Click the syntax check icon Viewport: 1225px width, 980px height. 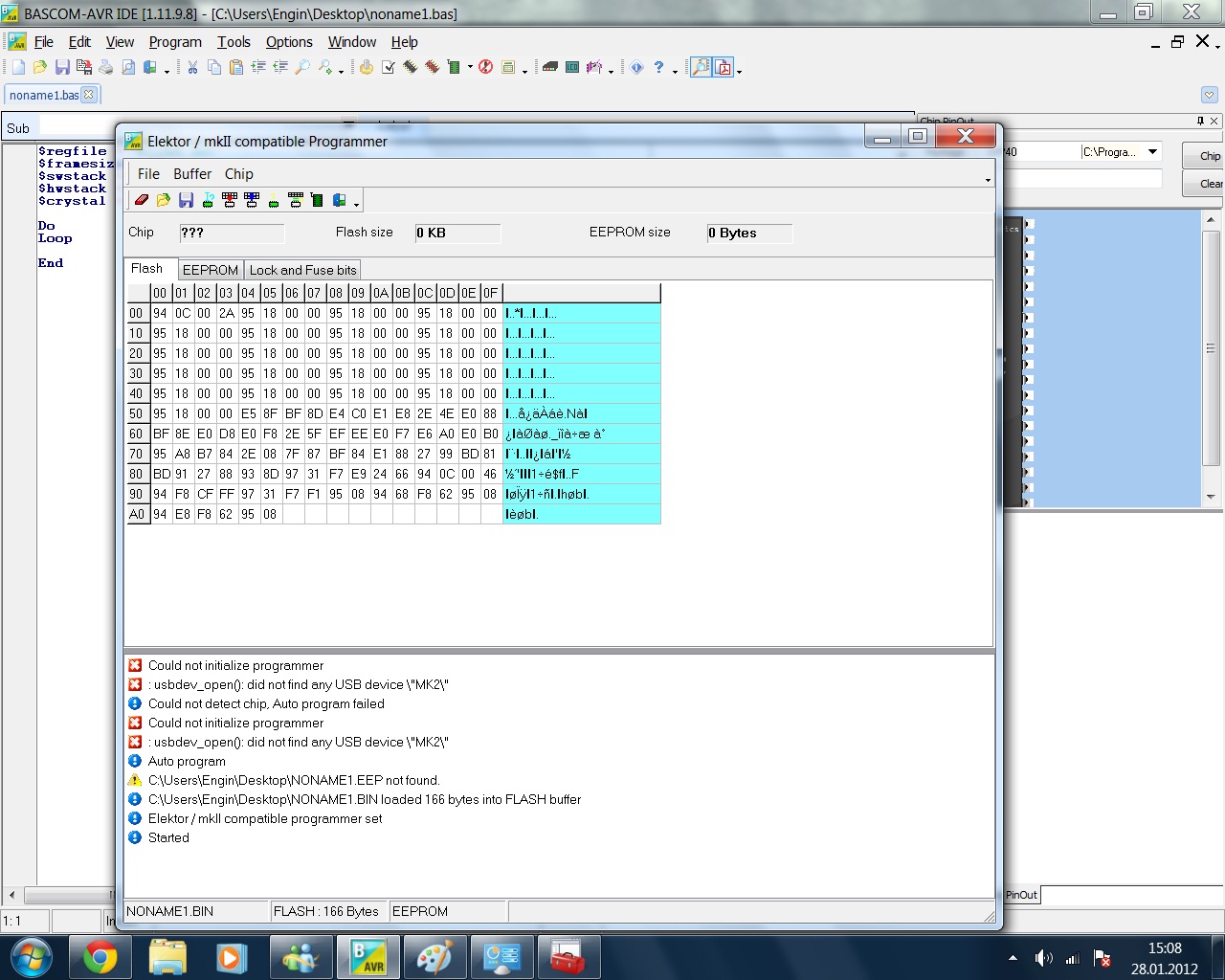pyautogui.click(x=389, y=67)
